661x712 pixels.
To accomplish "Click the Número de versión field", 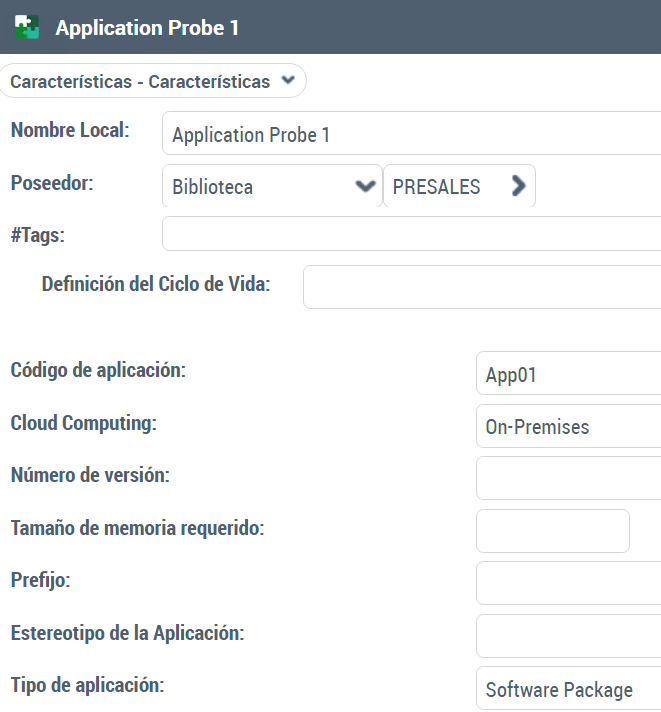I will point(568,478).
